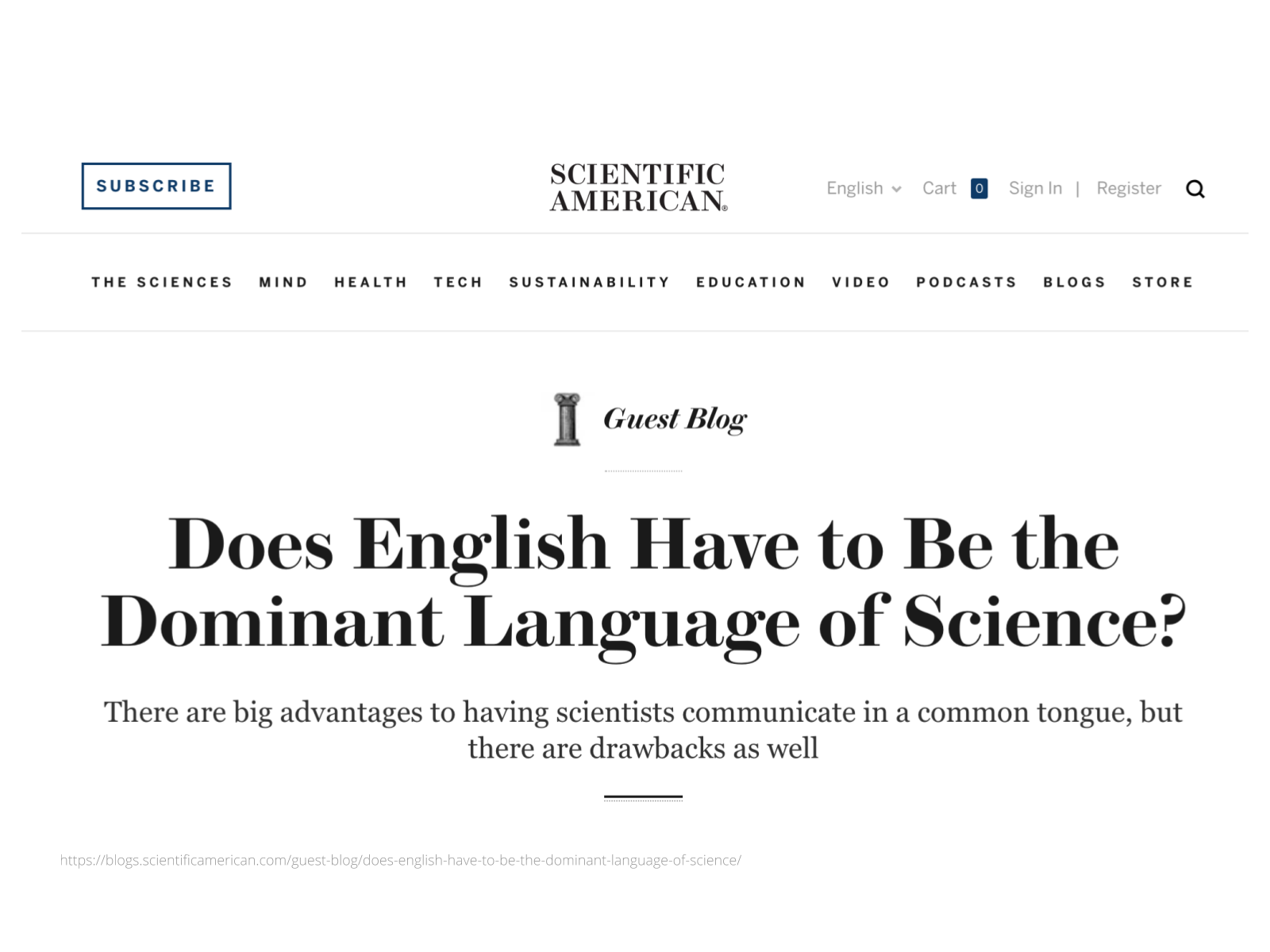Open the Cart link
Viewport: 1270px width, 952px height.
tap(939, 189)
